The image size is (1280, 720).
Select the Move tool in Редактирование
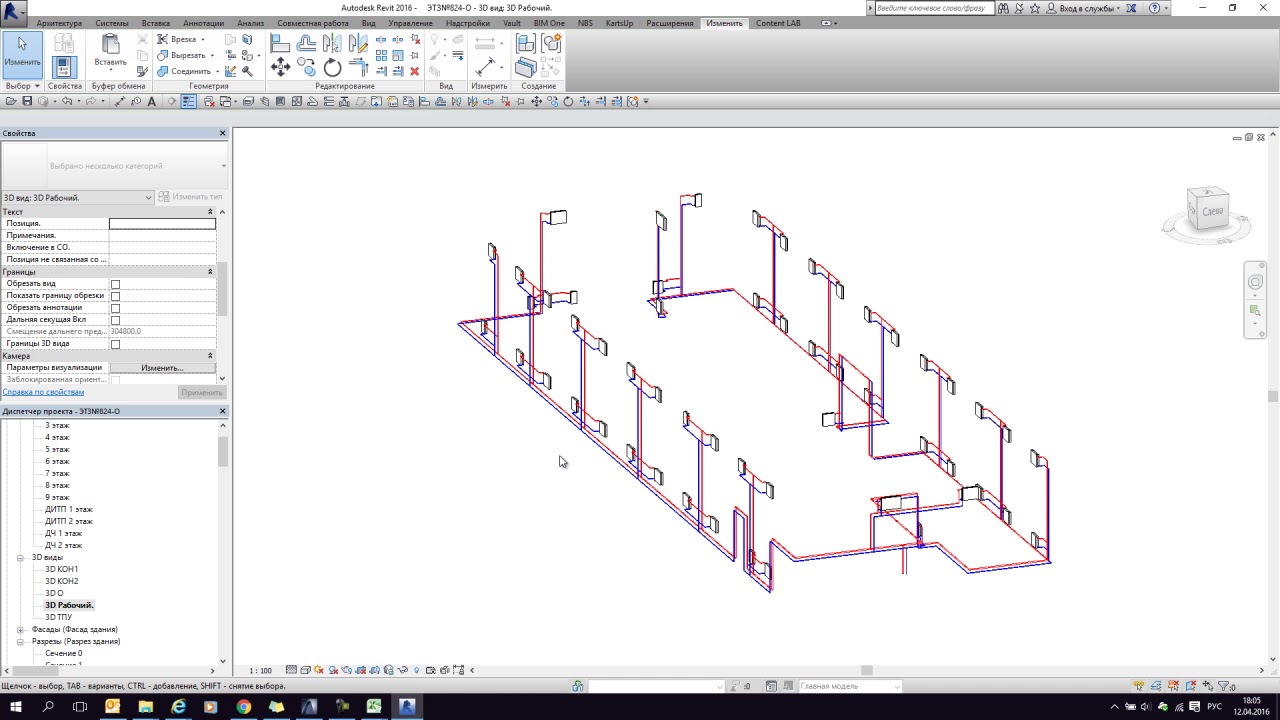pos(281,67)
